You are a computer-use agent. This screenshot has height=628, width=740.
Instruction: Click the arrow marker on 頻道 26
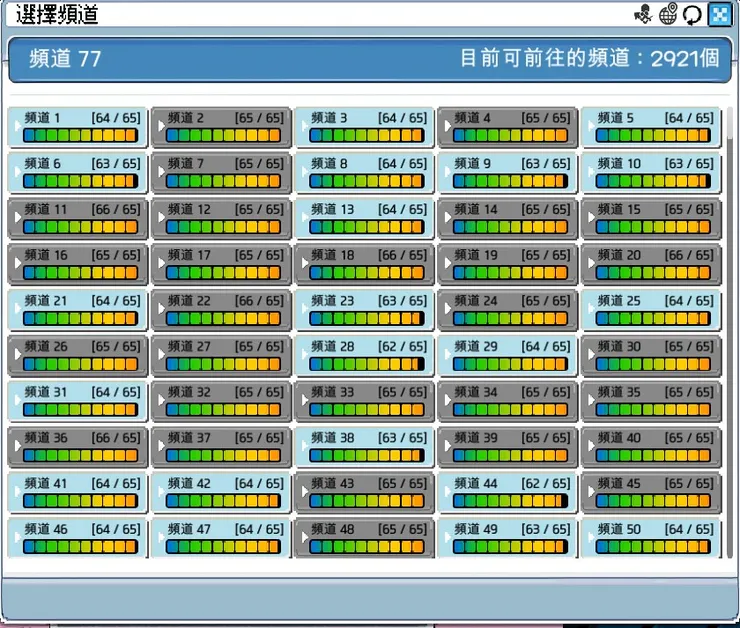(x=18, y=354)
